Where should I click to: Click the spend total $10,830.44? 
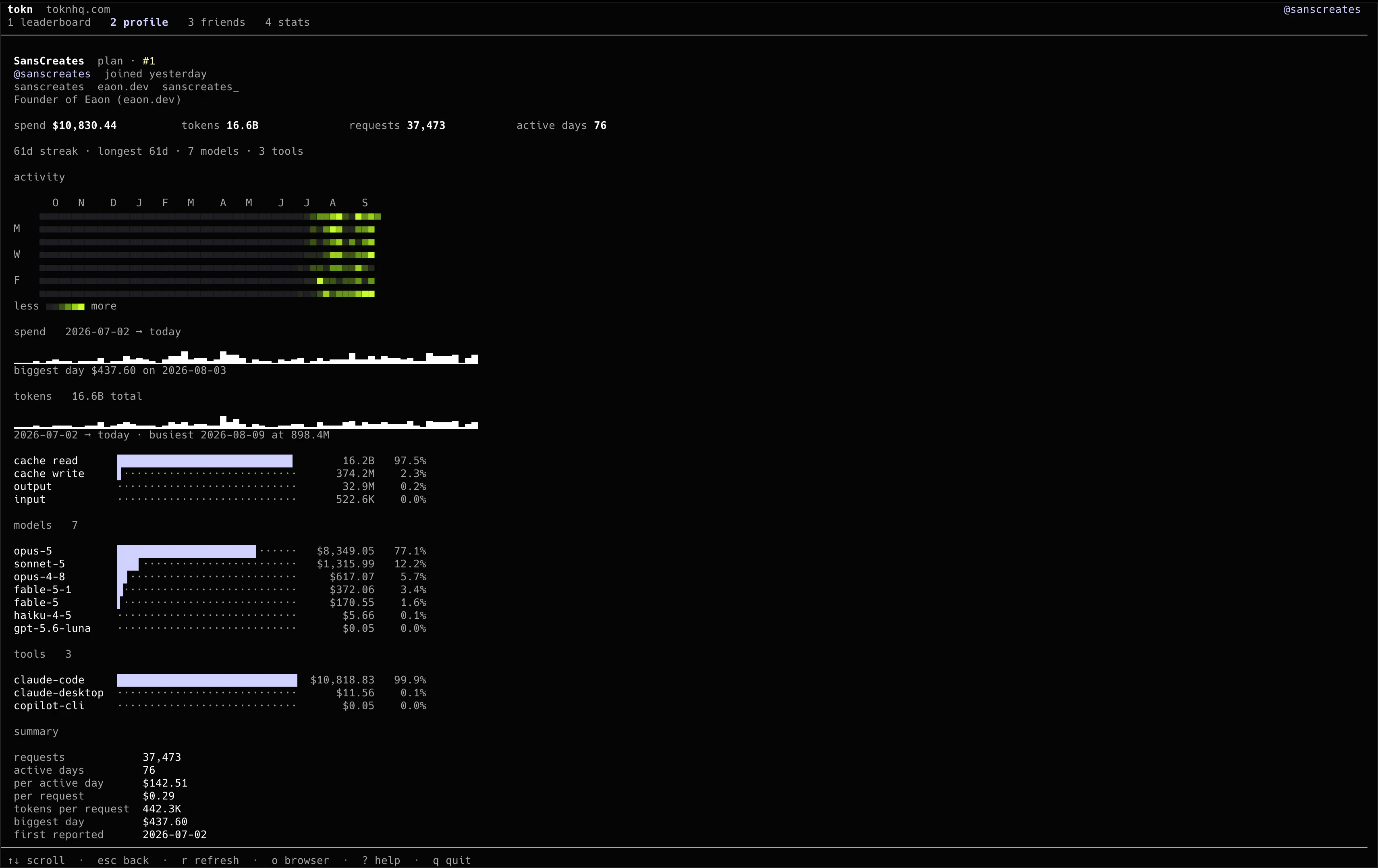click(x=85, y=125)
